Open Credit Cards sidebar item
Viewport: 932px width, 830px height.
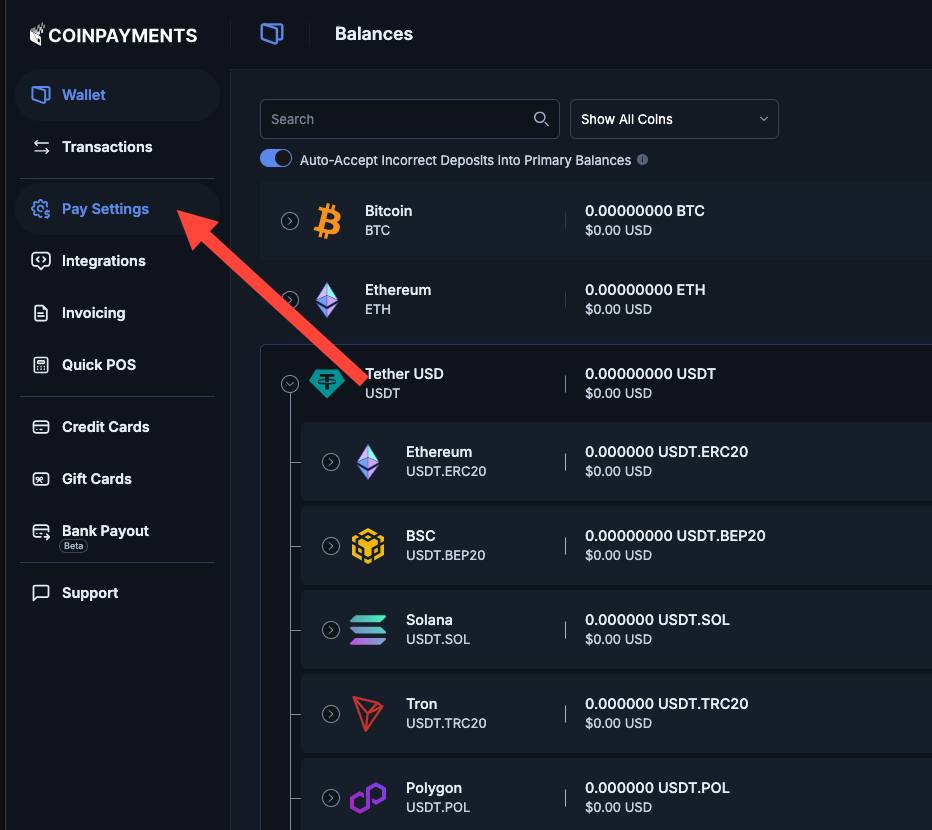118,427
